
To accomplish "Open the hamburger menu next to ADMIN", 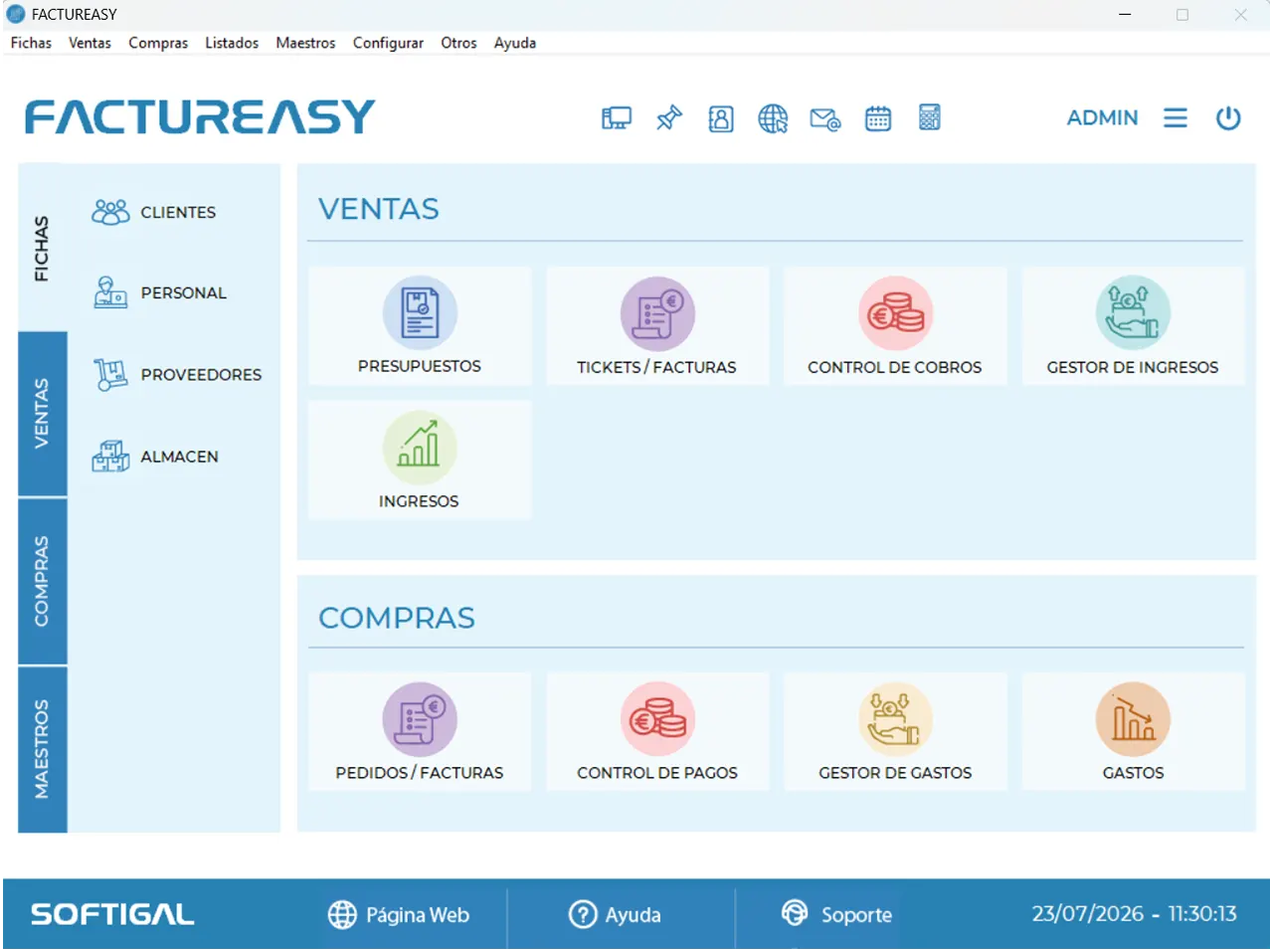I will click(x=1176, y=118).
